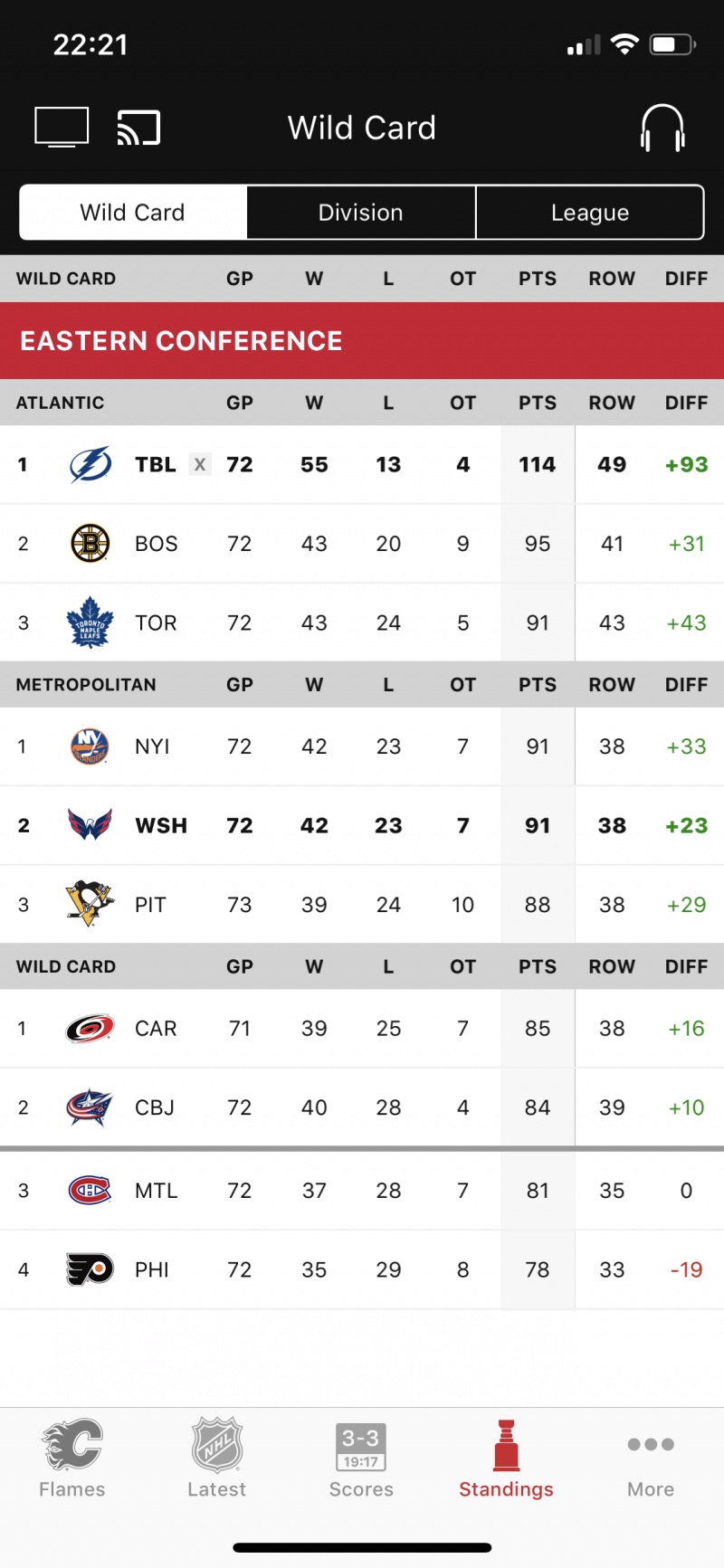
Task: Tap the Montreal Canadiens logo
Action: coord(90,1191)
